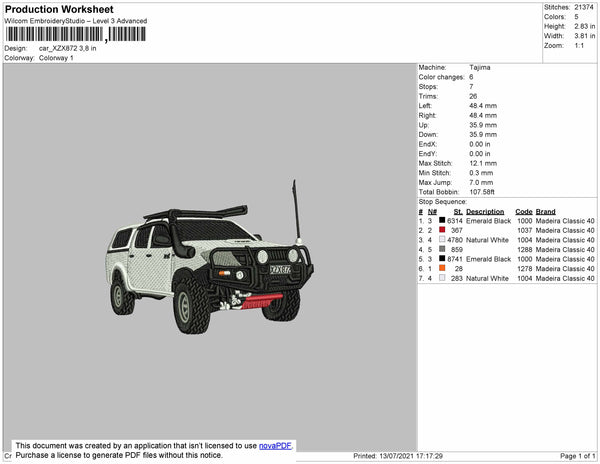
Task: Select the stitches count 21374
Action: point(584,7)
